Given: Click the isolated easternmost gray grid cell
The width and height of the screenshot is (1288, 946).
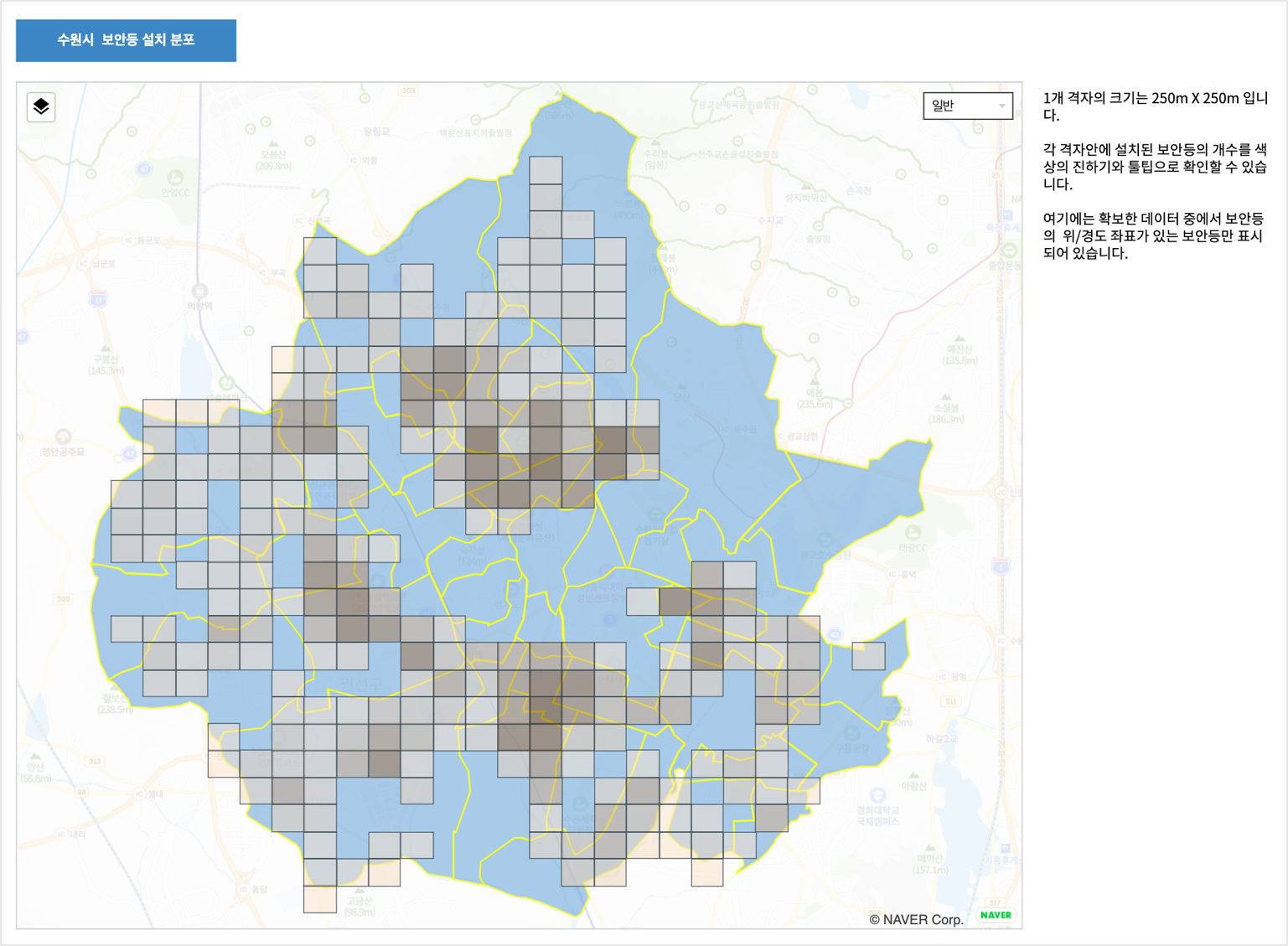Looking at the screenshot, I should (868, 656).
